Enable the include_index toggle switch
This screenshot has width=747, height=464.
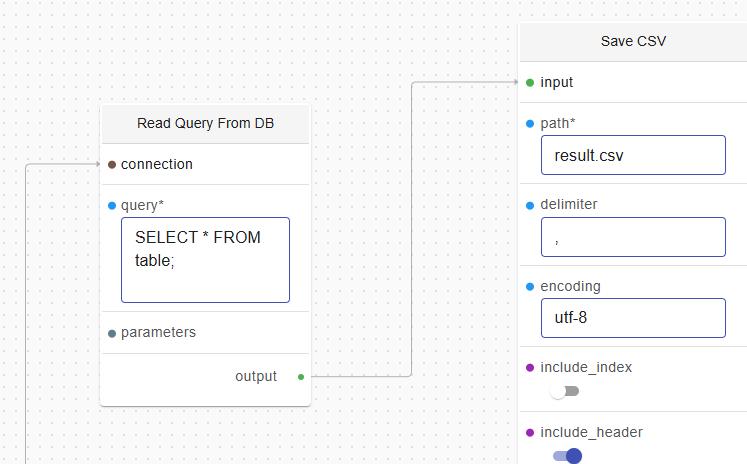(x=565, y=391)
